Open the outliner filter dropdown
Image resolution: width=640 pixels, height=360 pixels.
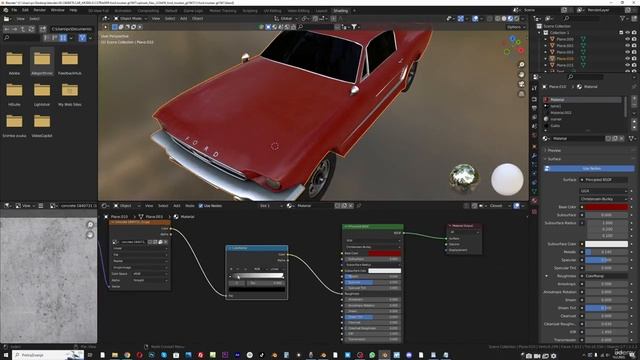click(624, 18)
